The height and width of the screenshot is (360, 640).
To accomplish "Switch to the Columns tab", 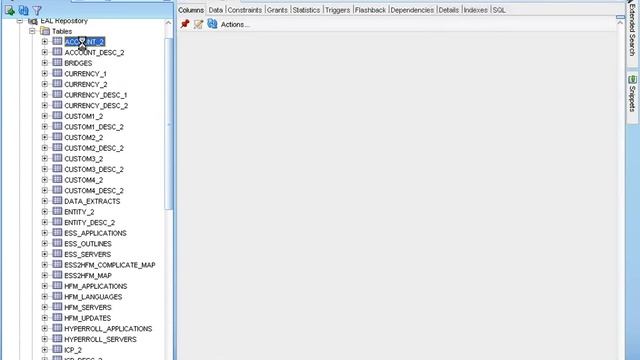I will coord(191,10).
